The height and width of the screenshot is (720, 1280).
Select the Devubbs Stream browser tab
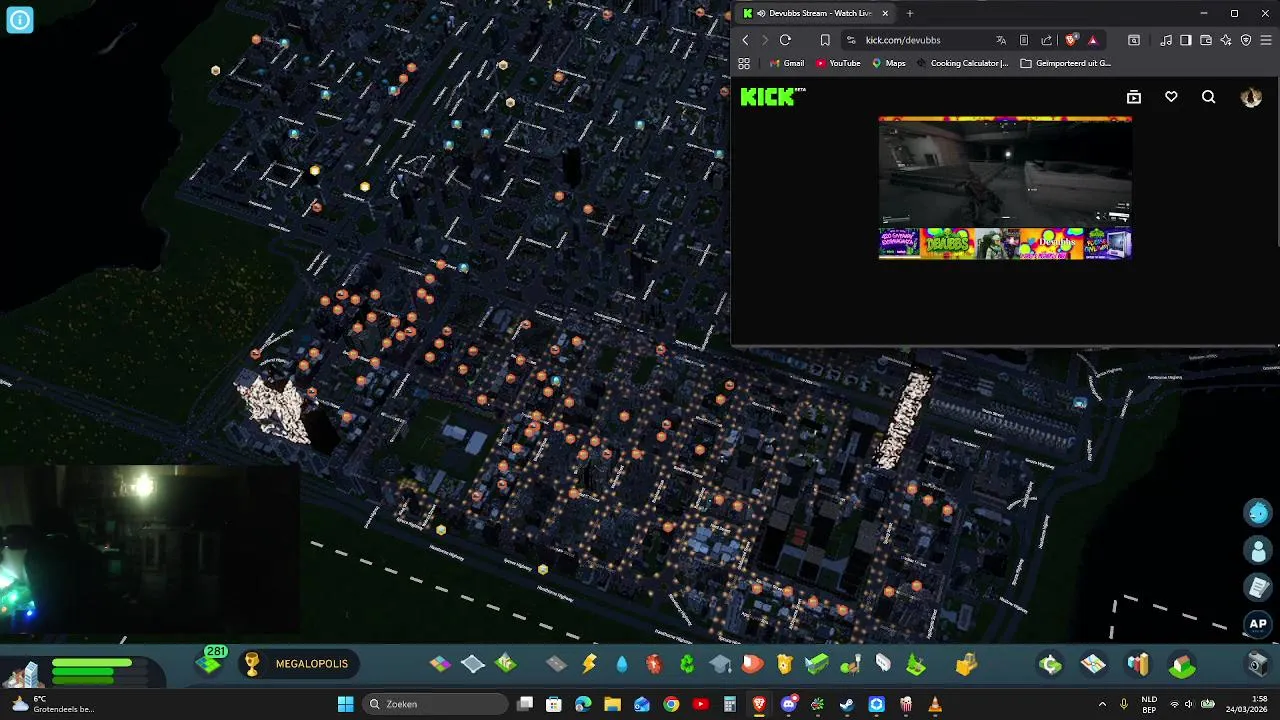815,13
